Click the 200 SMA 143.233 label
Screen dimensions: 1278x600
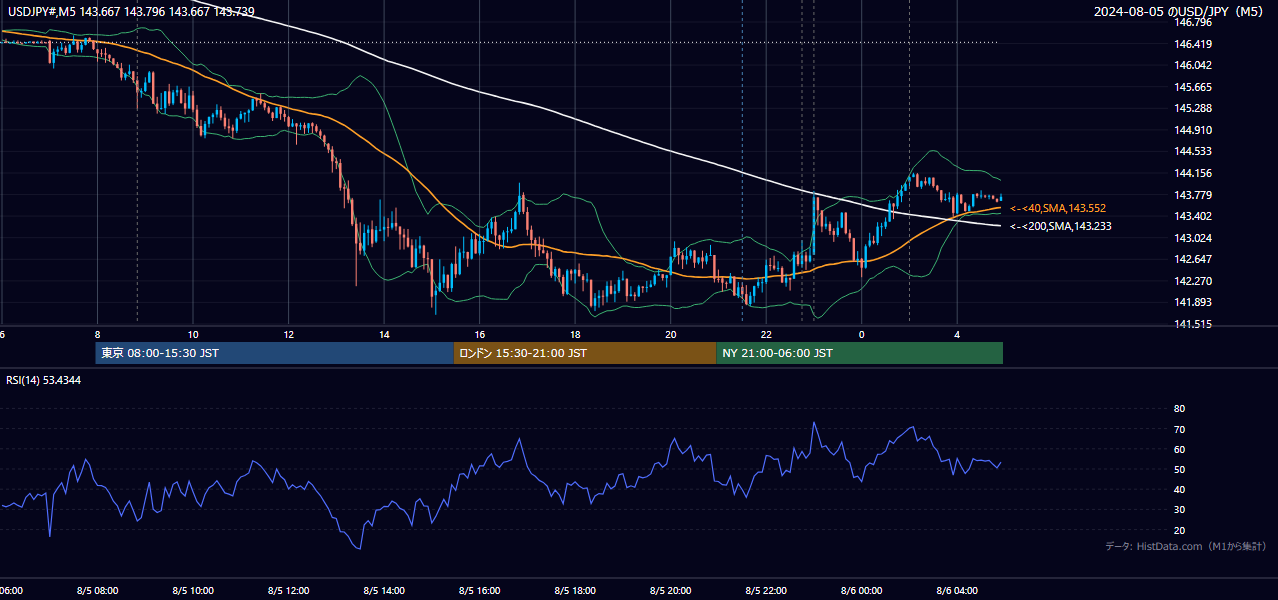[1061, 226]
